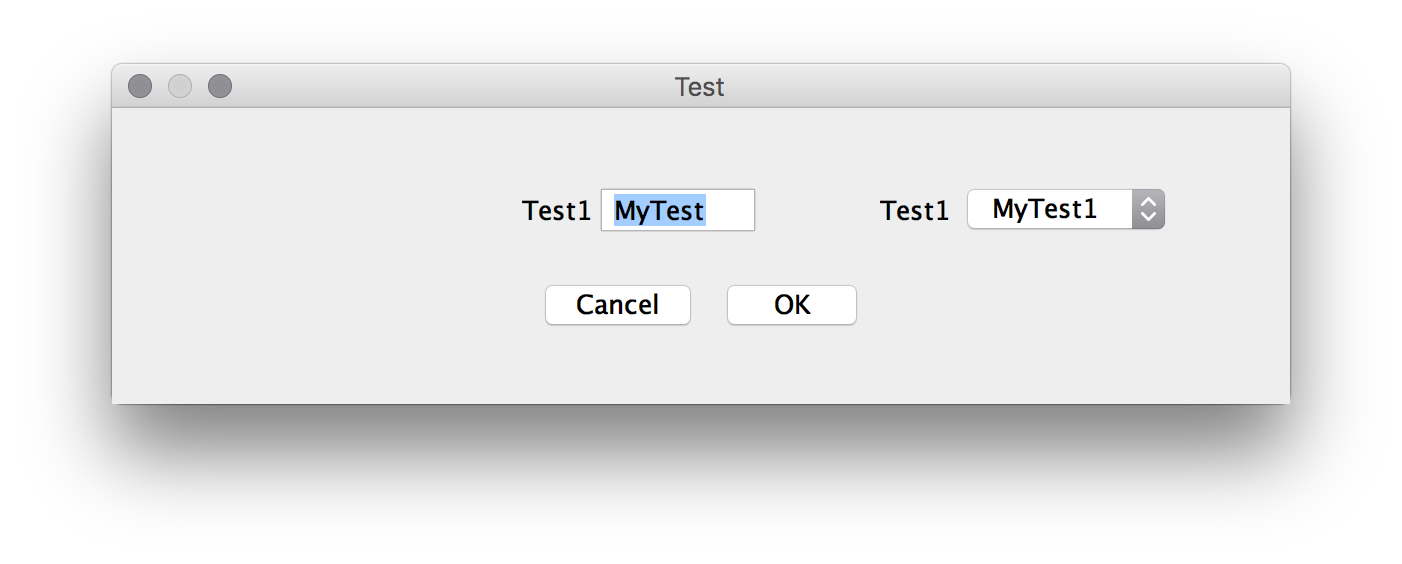
Task: Click the Test window title text
Action: pos(699,87)
